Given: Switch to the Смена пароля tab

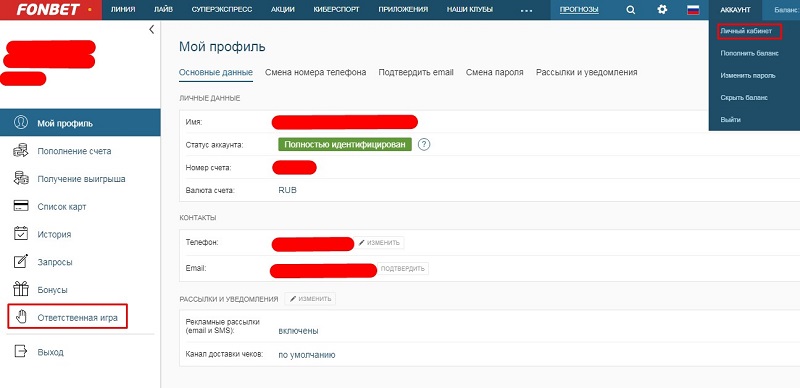Looking at the screenshot, I should pos(494,72).
